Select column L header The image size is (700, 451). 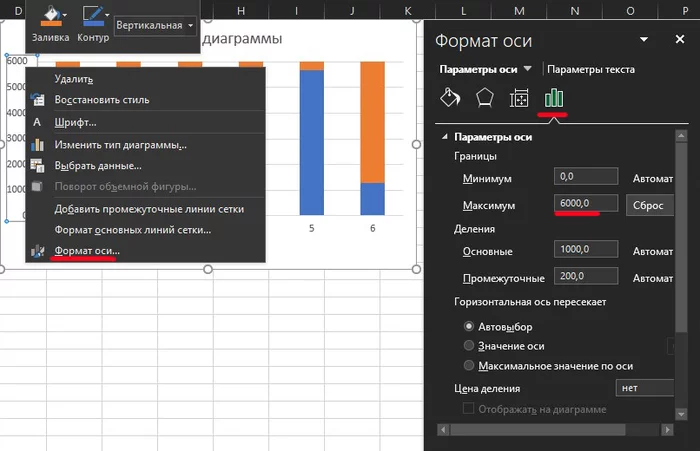463,10
